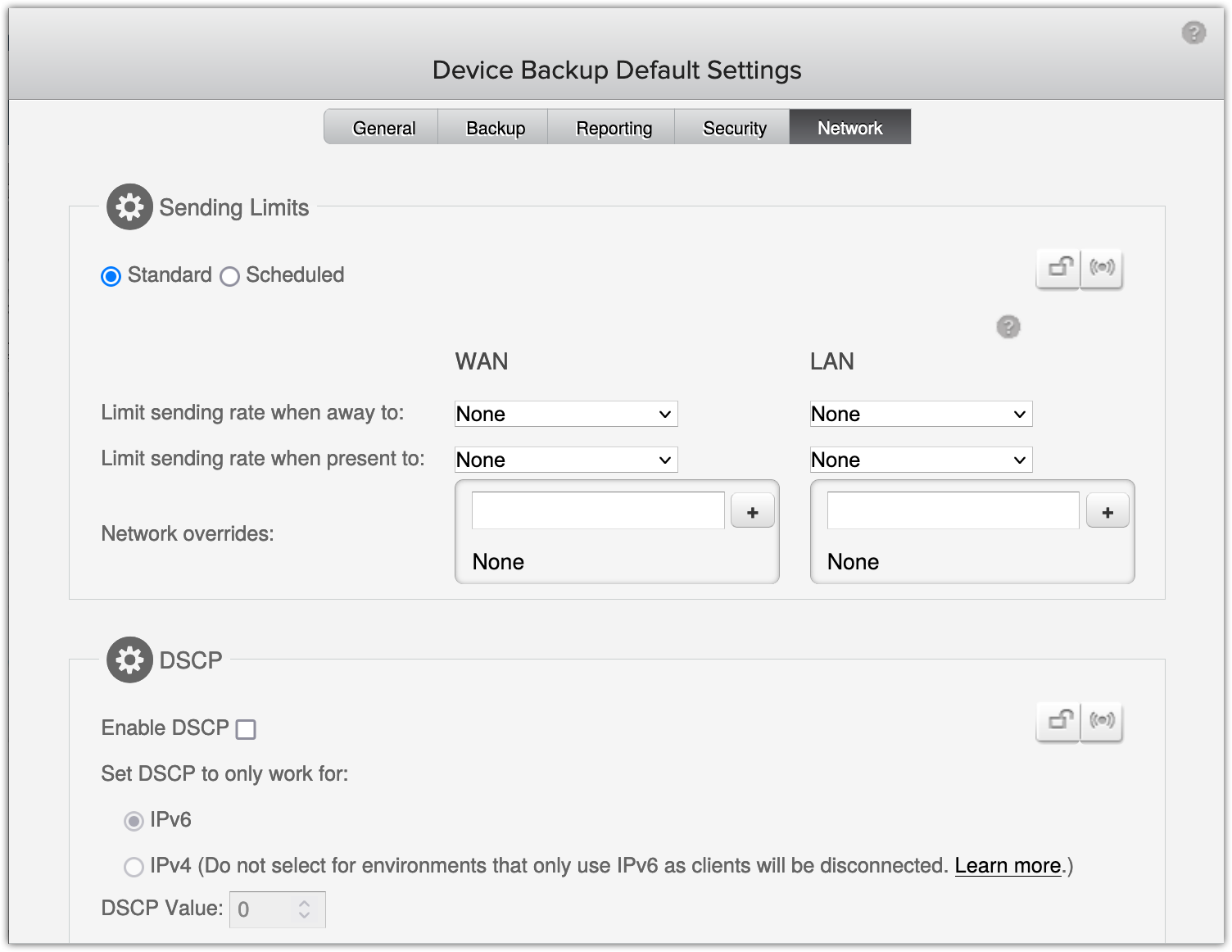Open LAN limit-when-present dropdown
This screenshot has height=952, width=1232.
(x=921, y=460)
